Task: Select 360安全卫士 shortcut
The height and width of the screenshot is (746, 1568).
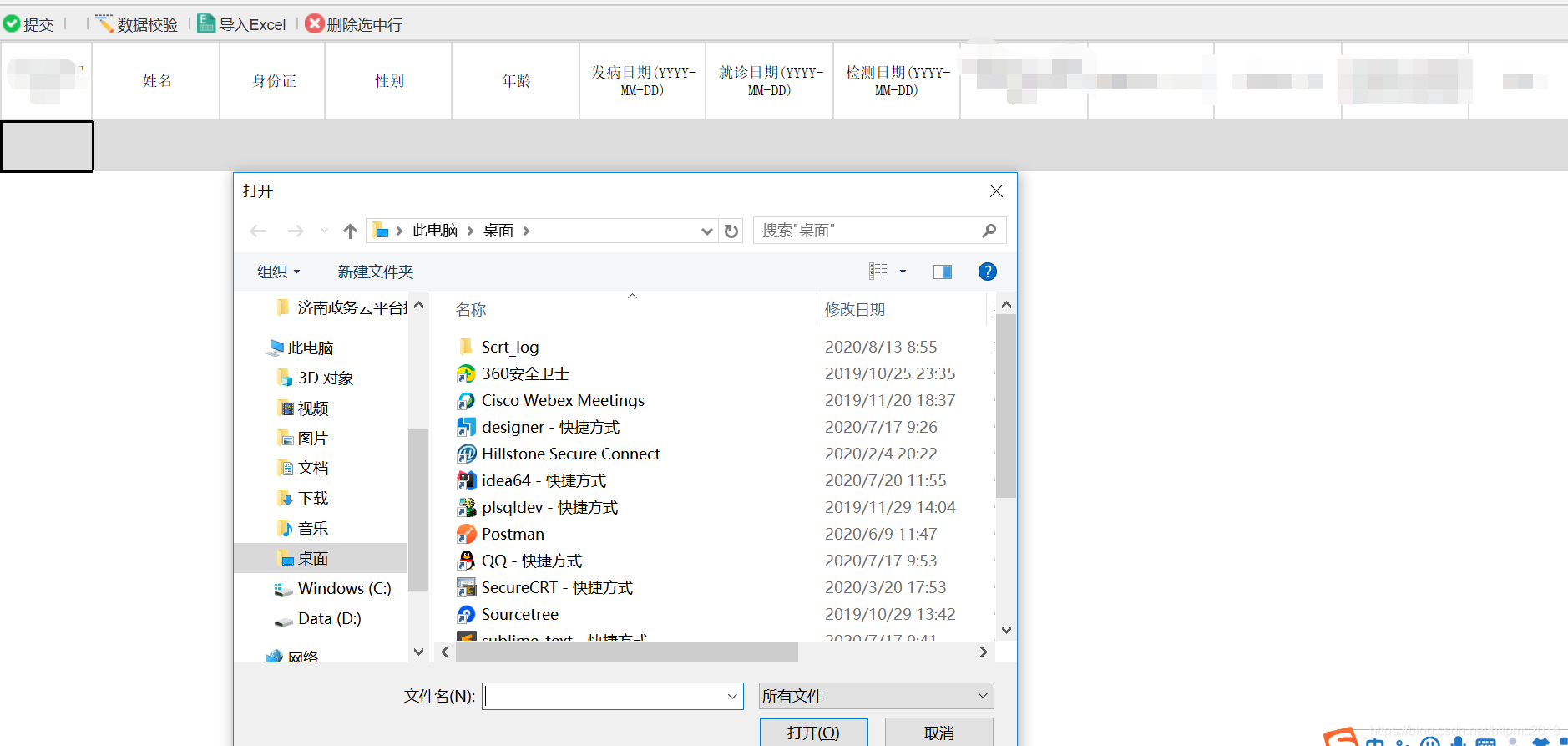Action: (513, 373)
